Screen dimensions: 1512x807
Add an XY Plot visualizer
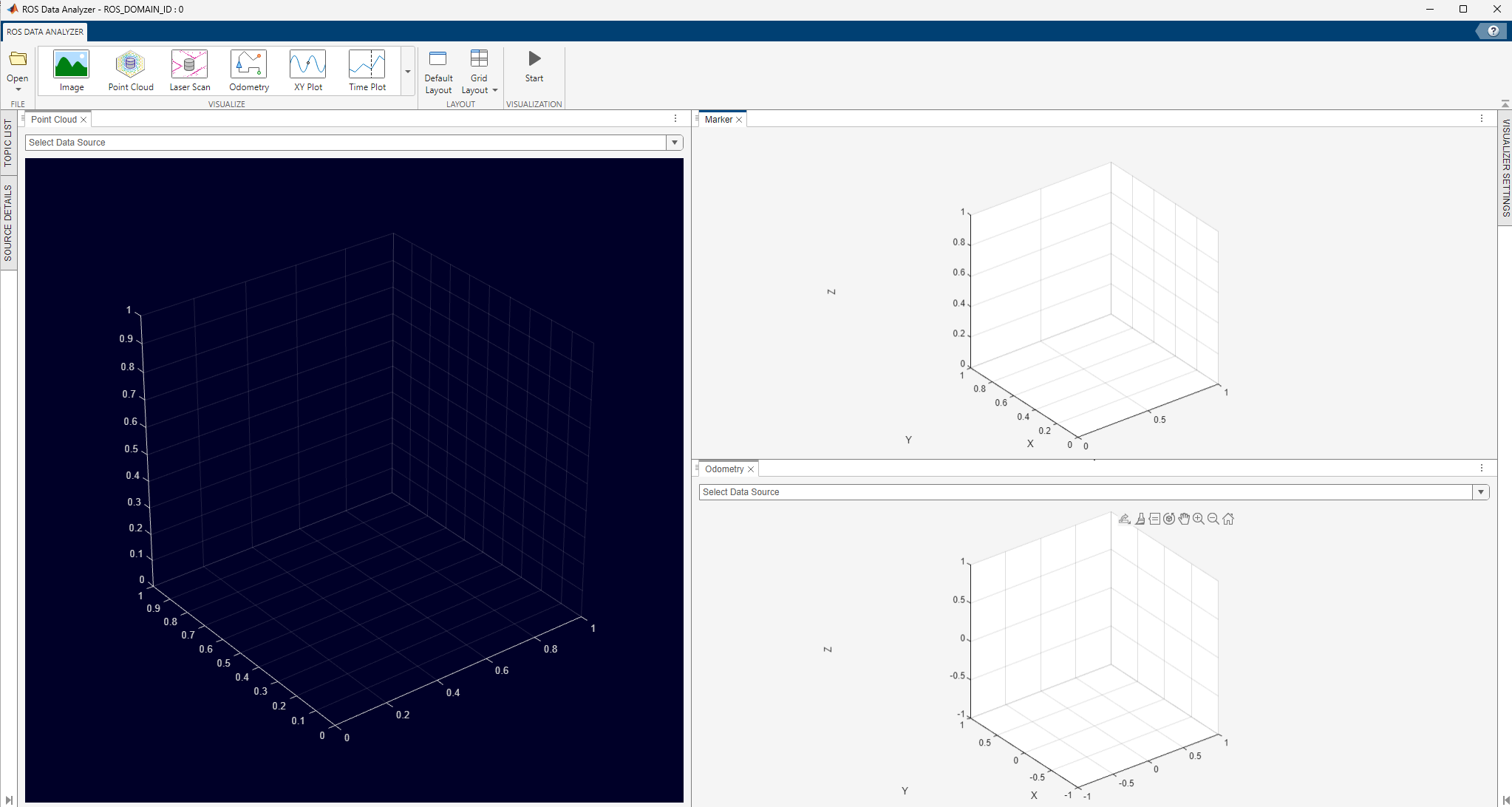[307, 70]
